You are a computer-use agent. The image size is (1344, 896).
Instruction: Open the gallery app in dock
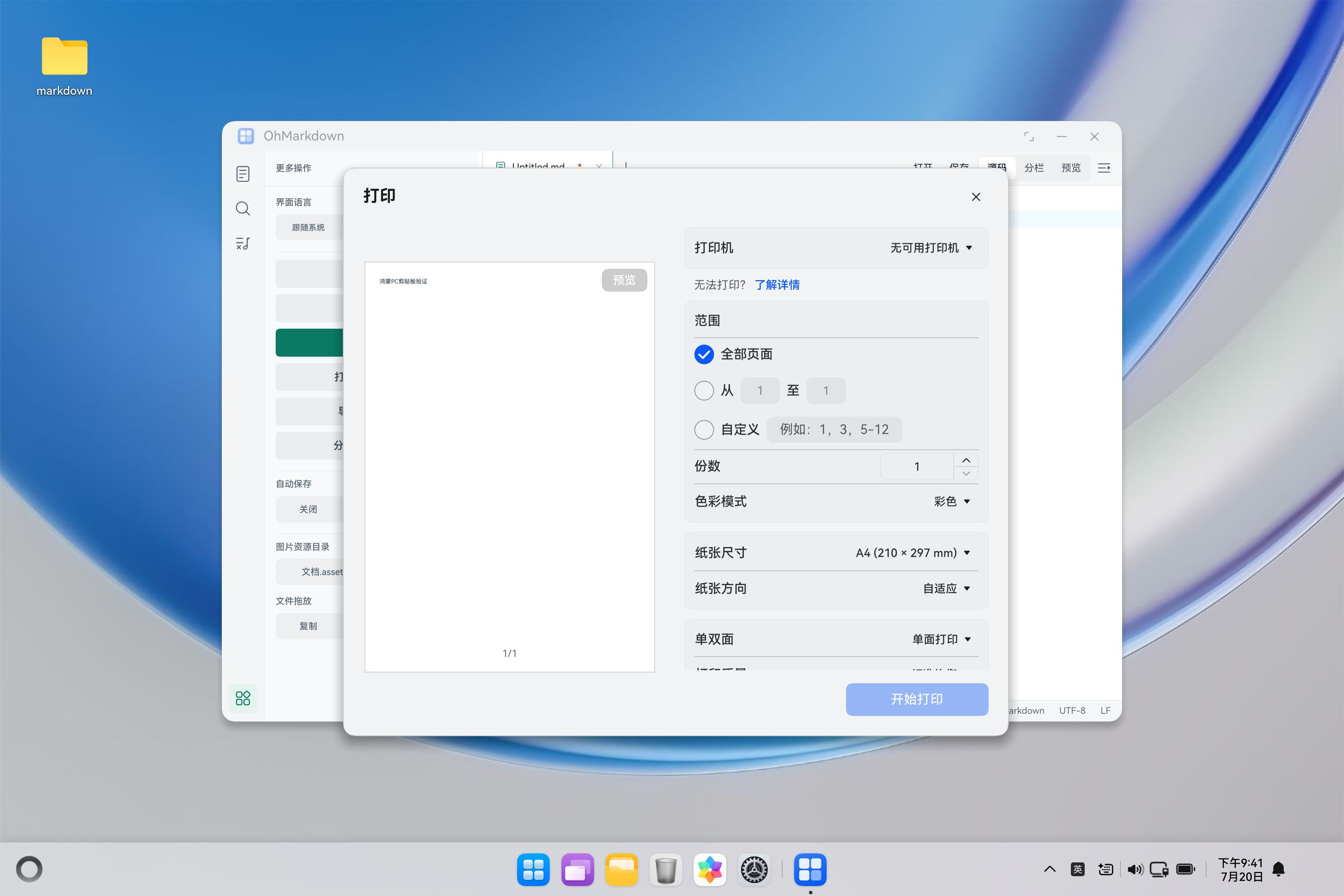[710, 870]
